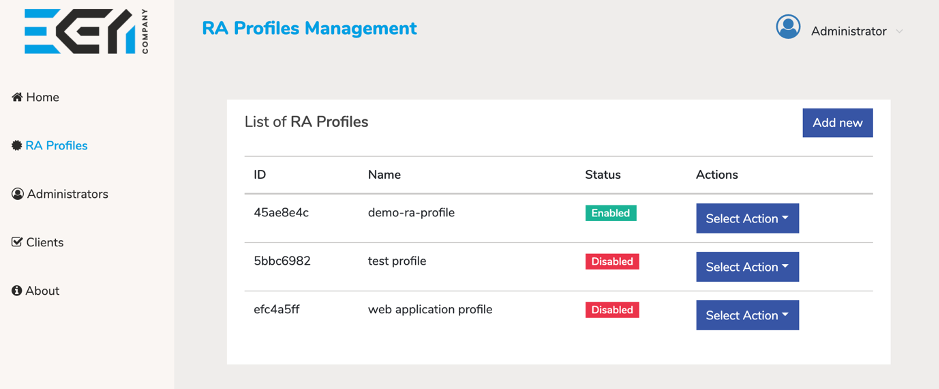Screen dimensions: 939x389
Task: Click the Actions column header
Action: pyautogui.click(x=717, y=175)
